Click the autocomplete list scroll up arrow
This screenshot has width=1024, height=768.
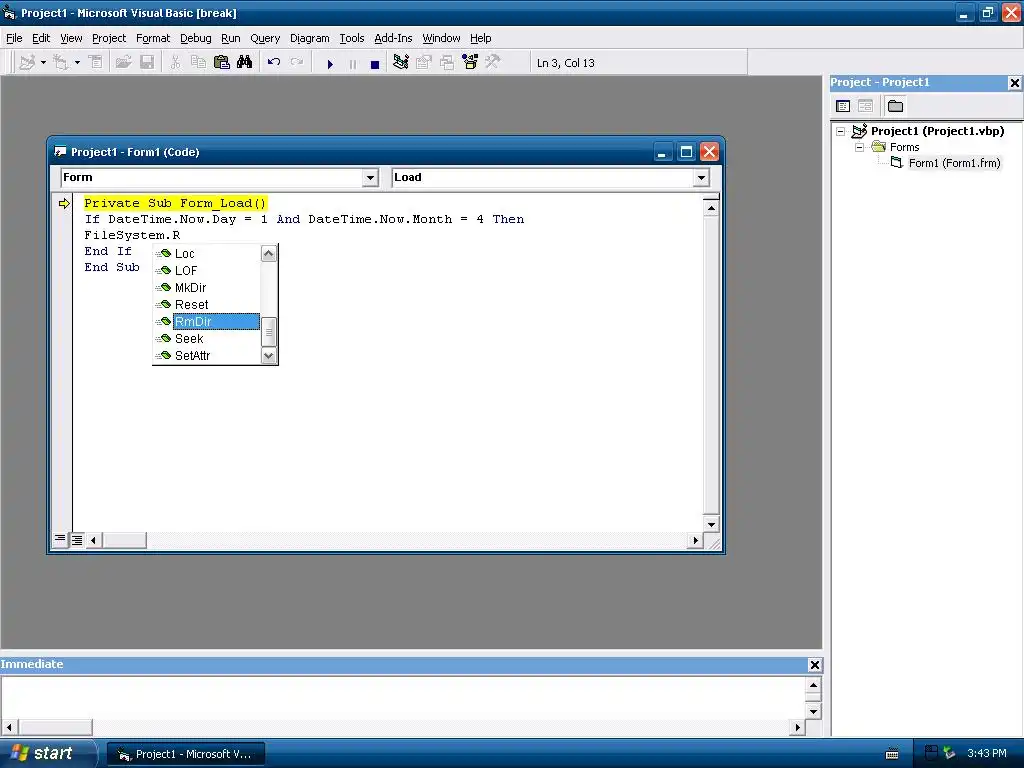tap(268, 253)
